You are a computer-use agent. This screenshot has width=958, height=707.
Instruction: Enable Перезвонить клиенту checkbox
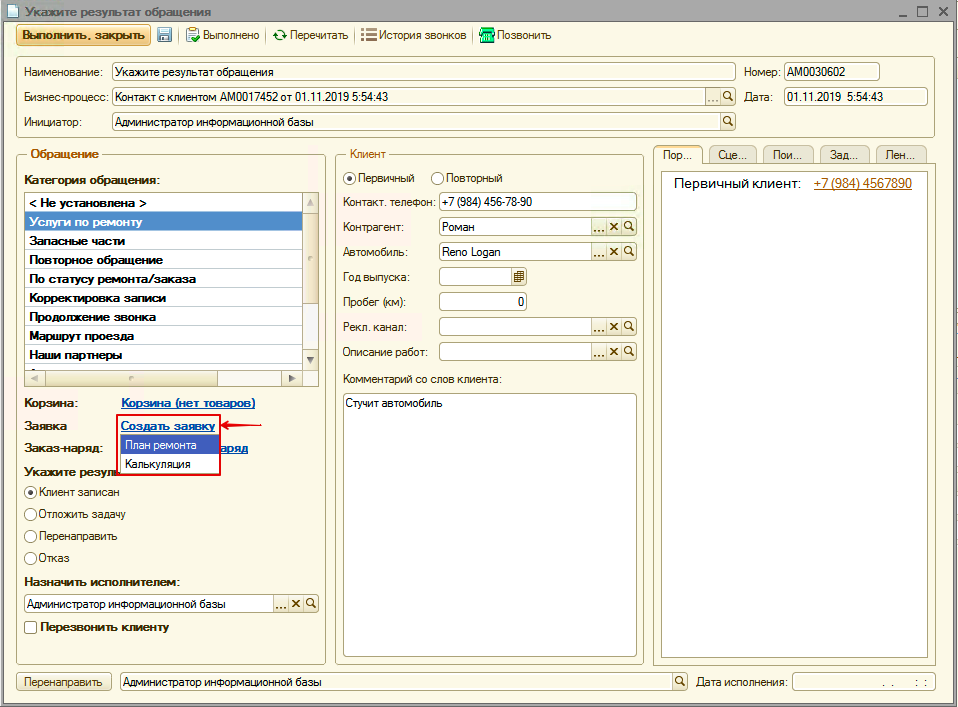31,628
